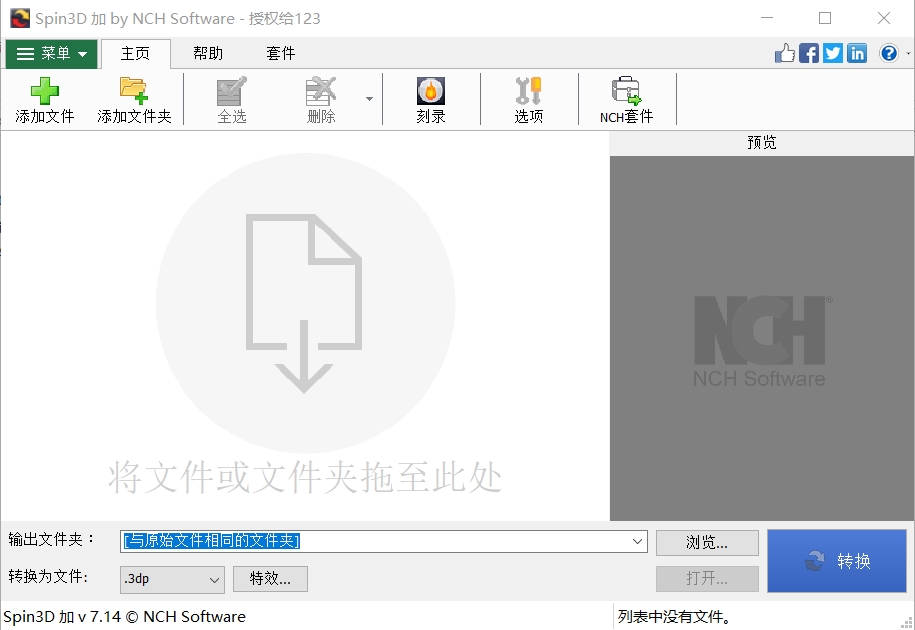Image resolution: width=915 pixels, height=630 pixels.
Task: Open 选项 (Options) tools icon
Action: [529, 91]
